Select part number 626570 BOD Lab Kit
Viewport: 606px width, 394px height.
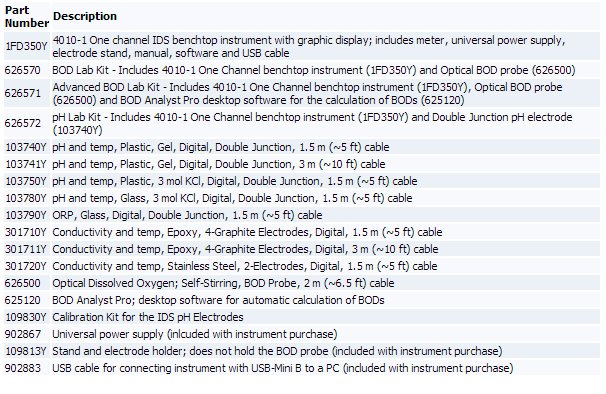pyautogui.click(x=22, y=70)
